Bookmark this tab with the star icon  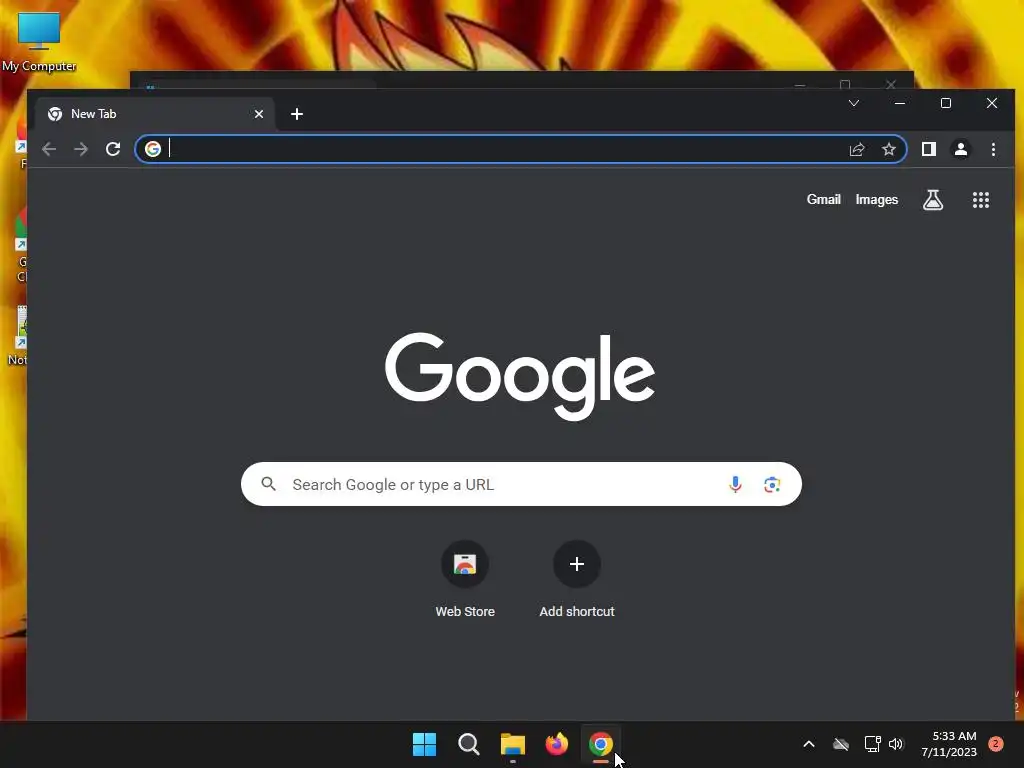889,150
